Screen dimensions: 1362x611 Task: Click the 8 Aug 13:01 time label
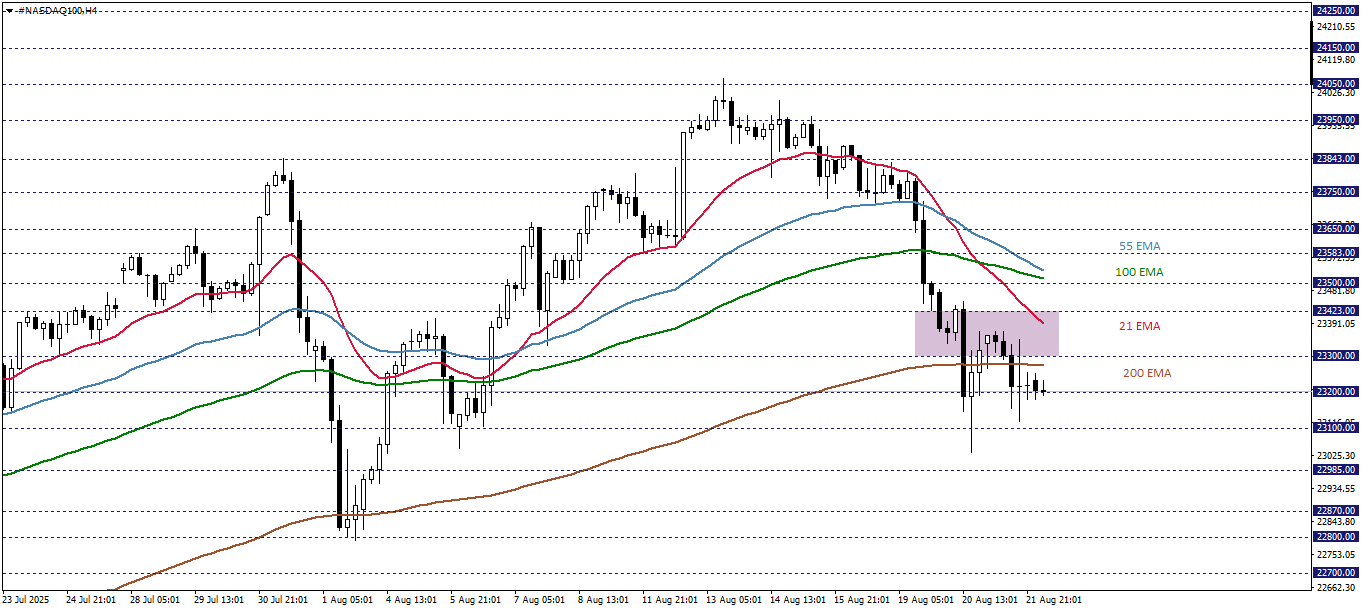(602, 600)
